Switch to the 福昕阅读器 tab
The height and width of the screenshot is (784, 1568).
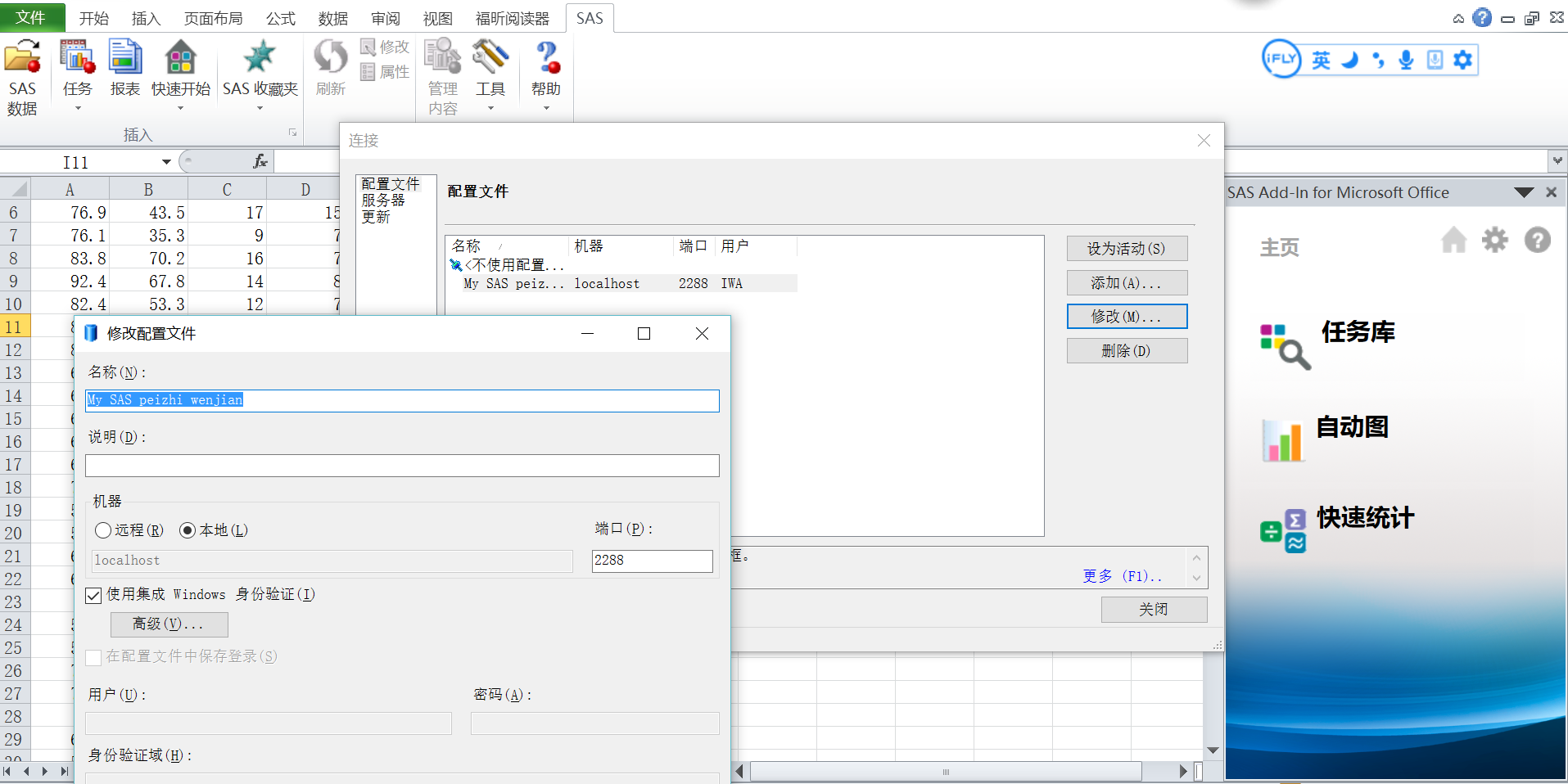point(513,18)
